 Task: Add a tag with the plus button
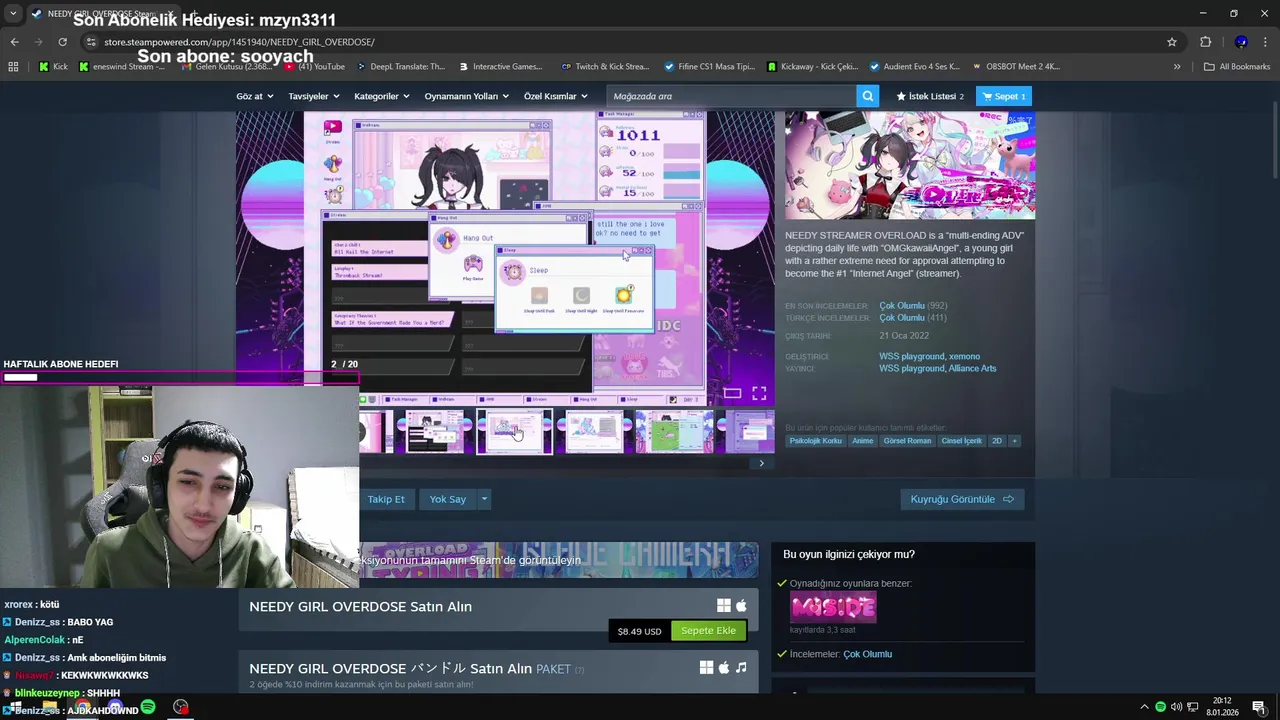[x=1014, y=441]
